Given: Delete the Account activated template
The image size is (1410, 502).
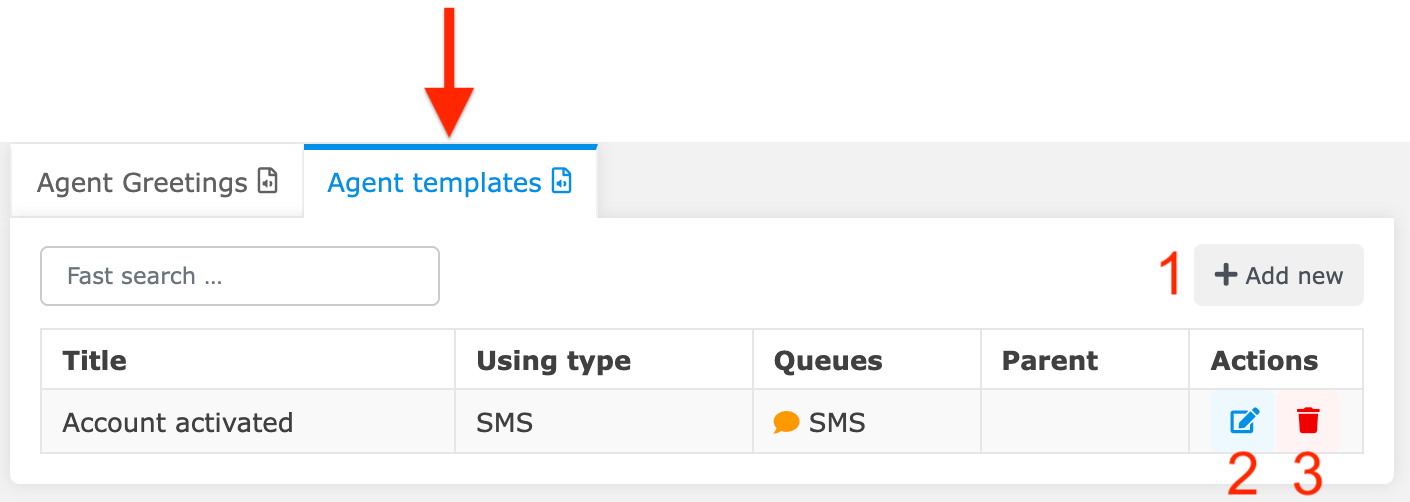Looking at the screenshot, I should click(x=1308, y=421).
